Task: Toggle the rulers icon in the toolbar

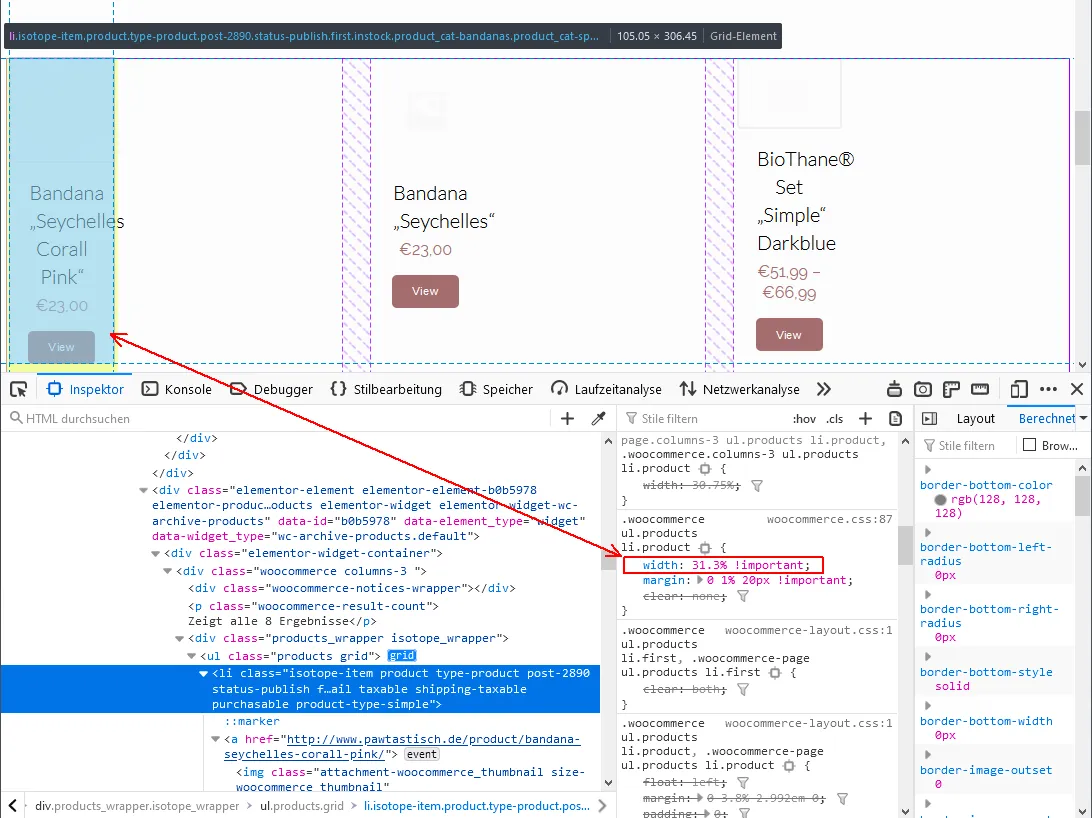Action: [x=951, y=389]
